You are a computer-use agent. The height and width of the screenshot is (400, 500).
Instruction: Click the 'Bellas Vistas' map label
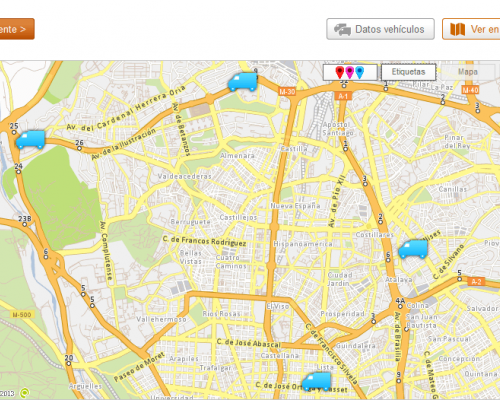pos(191,257)
